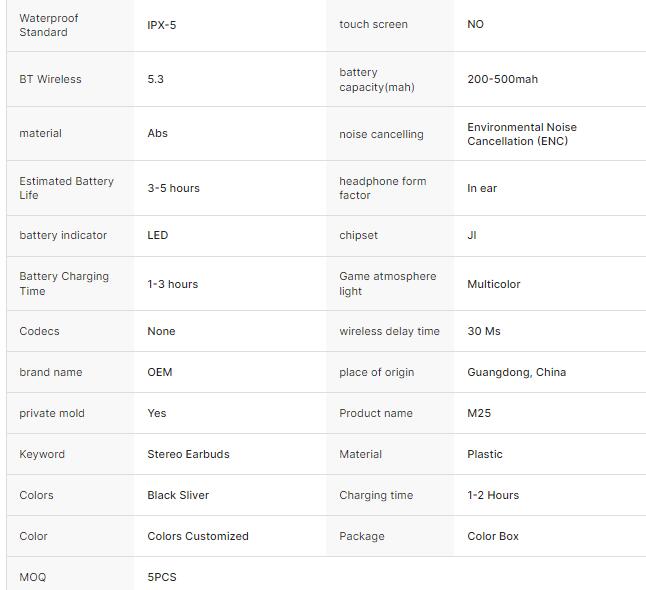
Task: Select the Stereo Earbuds keyword value
Action: pyautogui.click(x=188, y=454)
